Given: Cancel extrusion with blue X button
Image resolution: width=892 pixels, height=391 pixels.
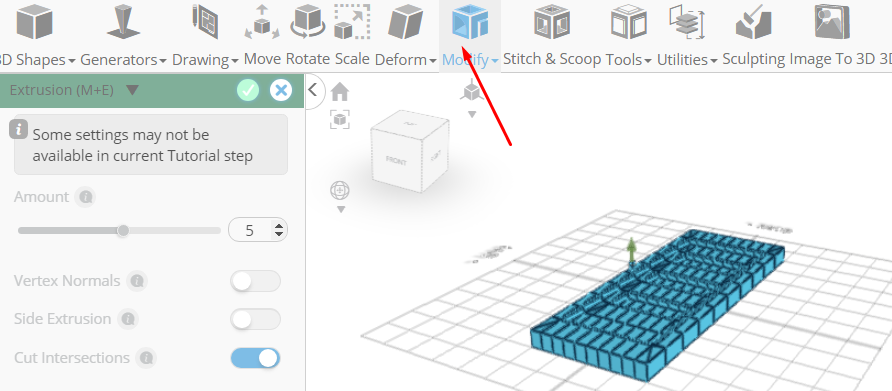Looking at the screenshot, I should pos(280,90).
